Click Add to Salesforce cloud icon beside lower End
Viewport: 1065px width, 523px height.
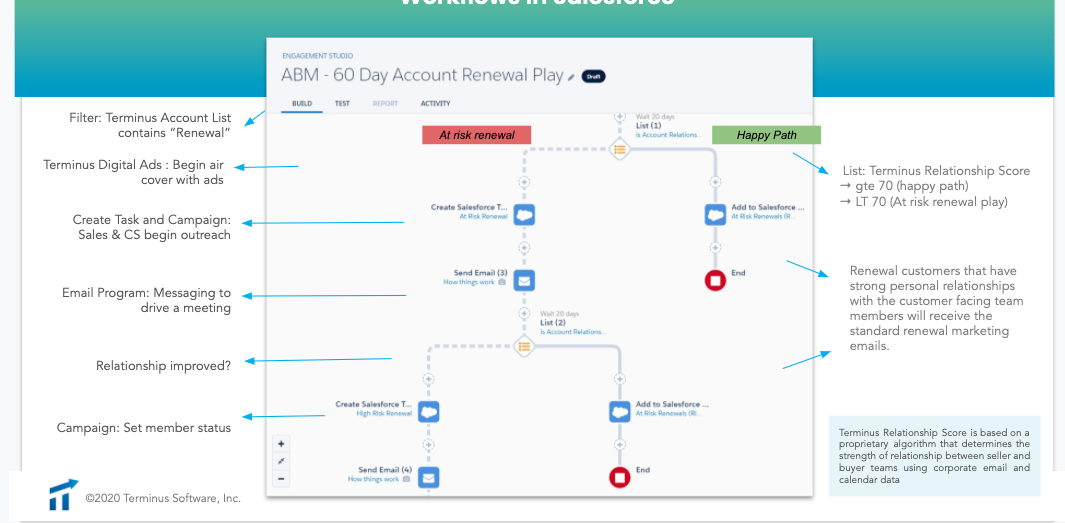(619, 412)
